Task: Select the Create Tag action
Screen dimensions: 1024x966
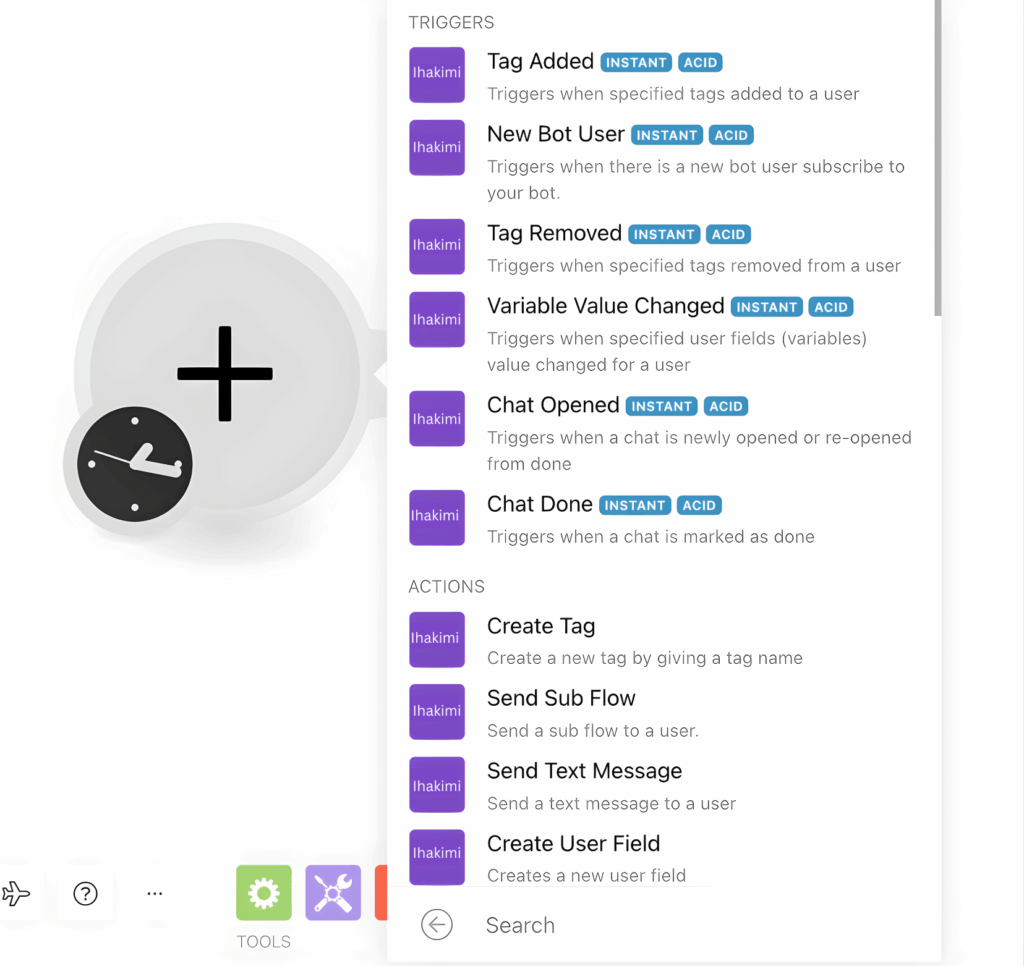Action: point(541,627)
